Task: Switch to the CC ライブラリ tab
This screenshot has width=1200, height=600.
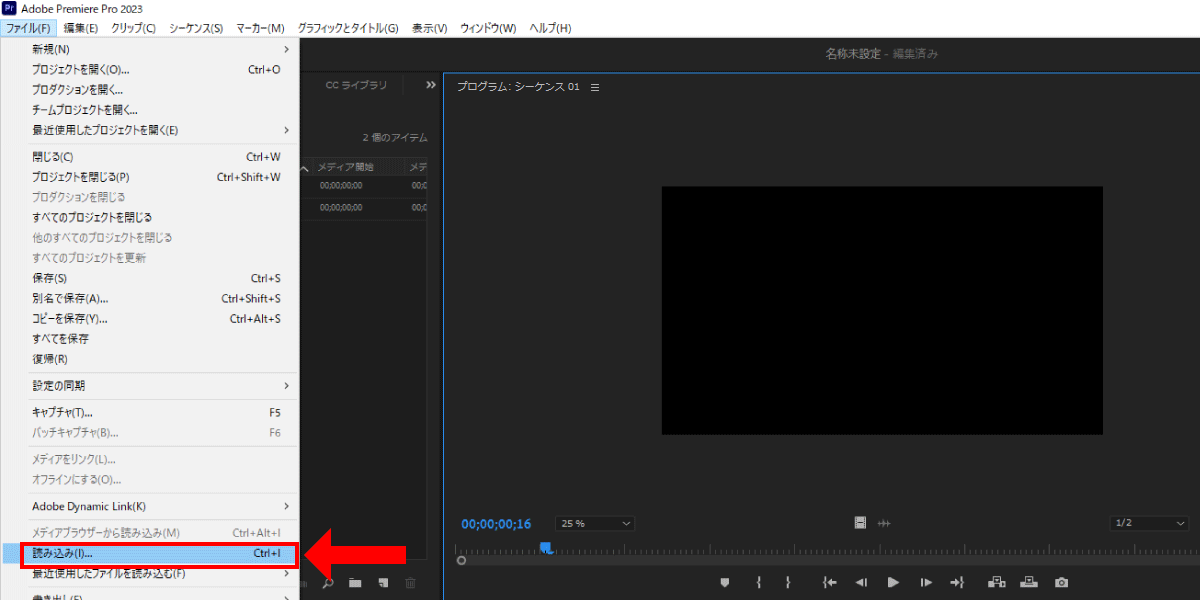Action: [356, 86]
